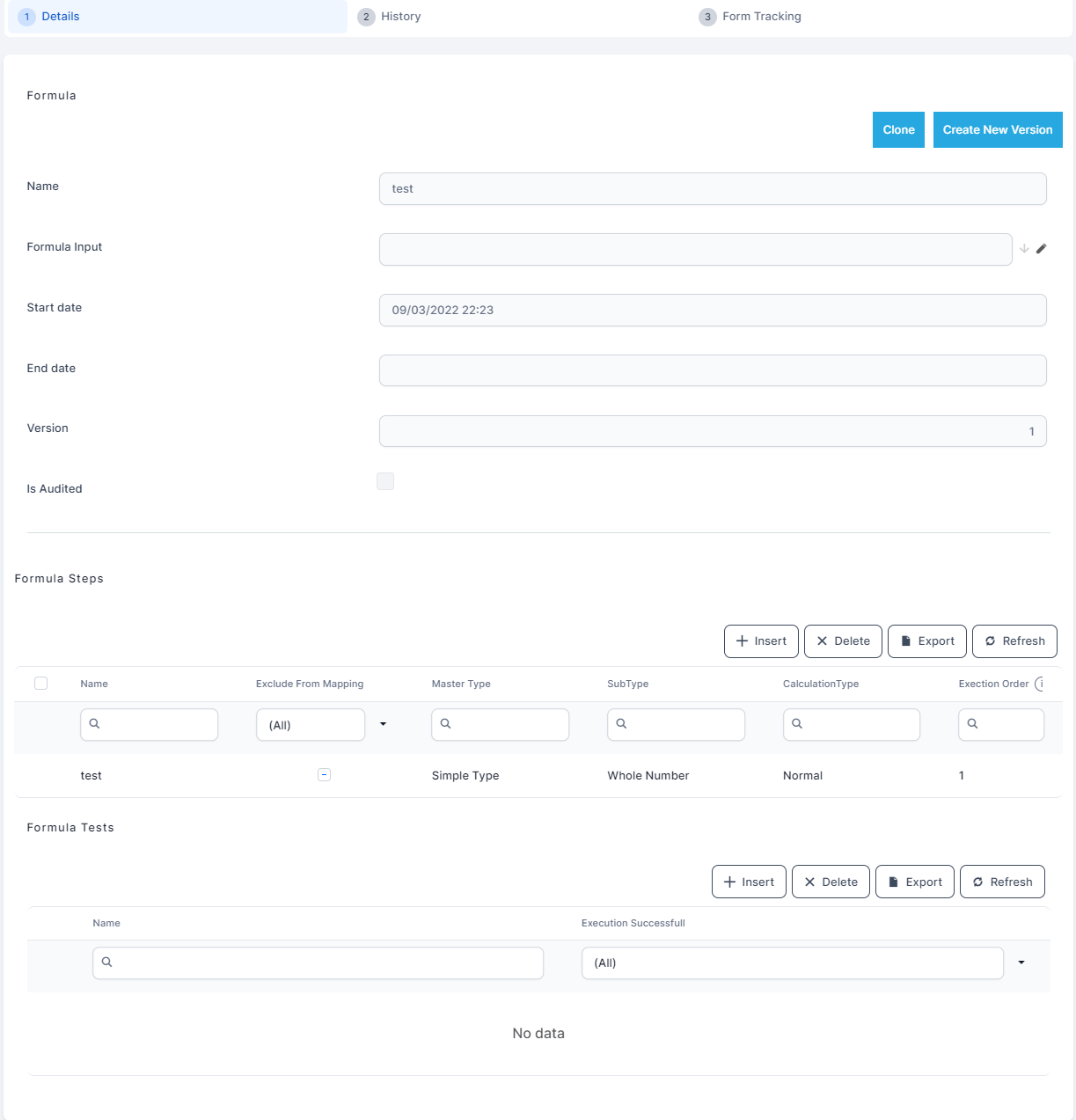The width and height of the screenshot is (1076, 1120).
Task: Click the down arrow icon beside Formula Input
Action: pyautogui.click(x=1024, y=249)
